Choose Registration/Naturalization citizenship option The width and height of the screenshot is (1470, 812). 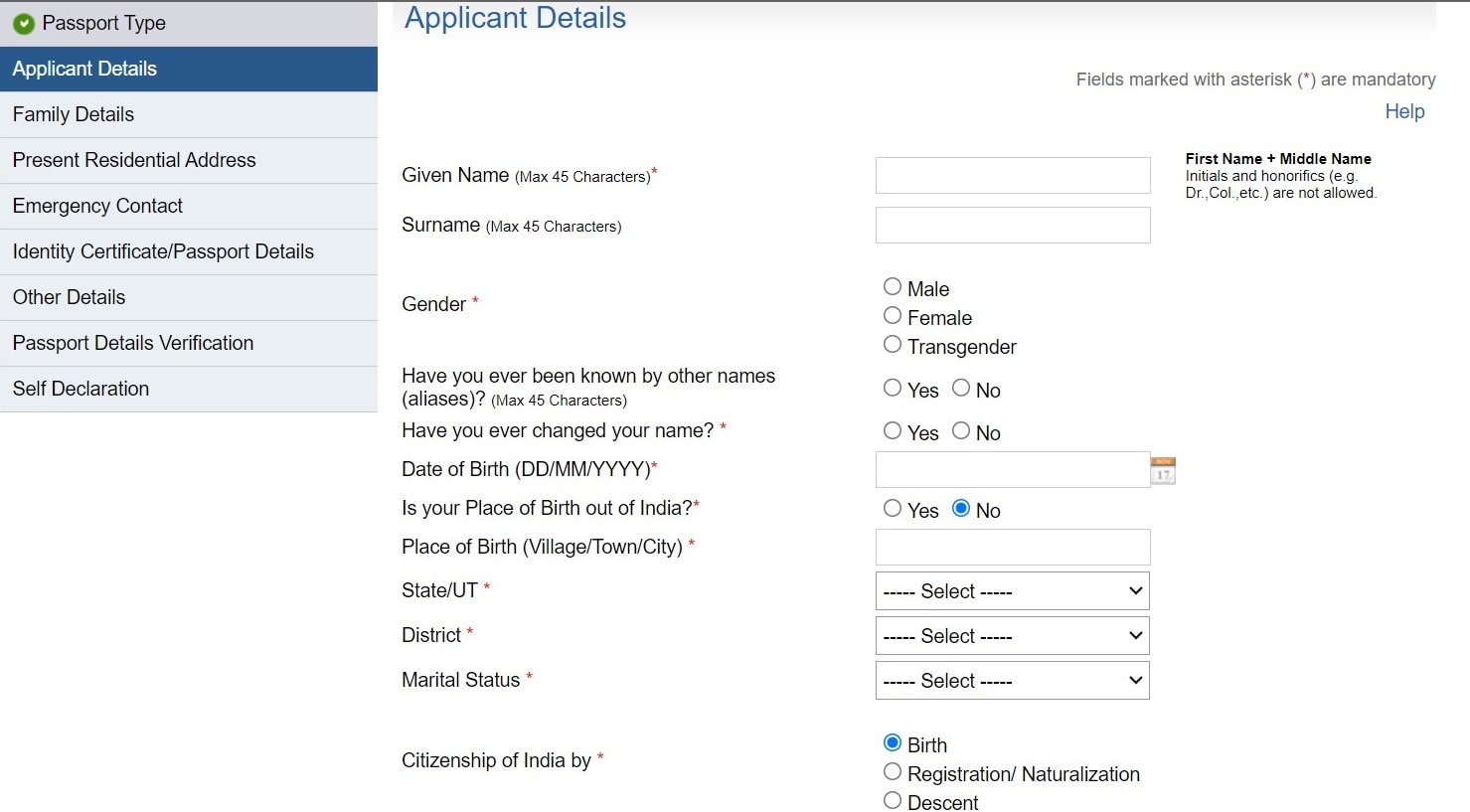(x=893, y=772)
